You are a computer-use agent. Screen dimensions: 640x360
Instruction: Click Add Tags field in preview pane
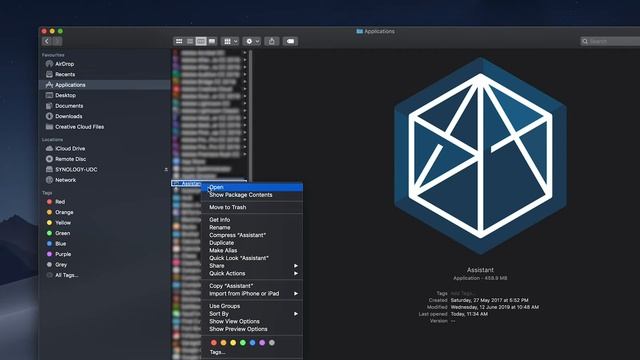click(x=462, y=293)
